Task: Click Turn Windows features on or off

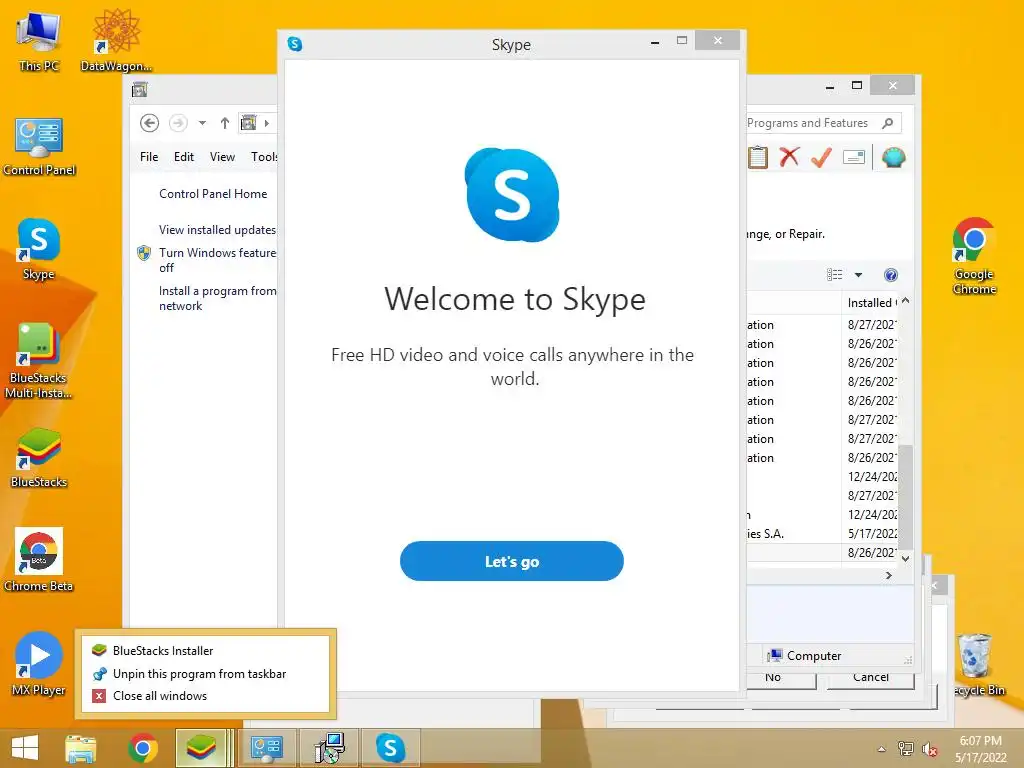Action: (217, 260)
